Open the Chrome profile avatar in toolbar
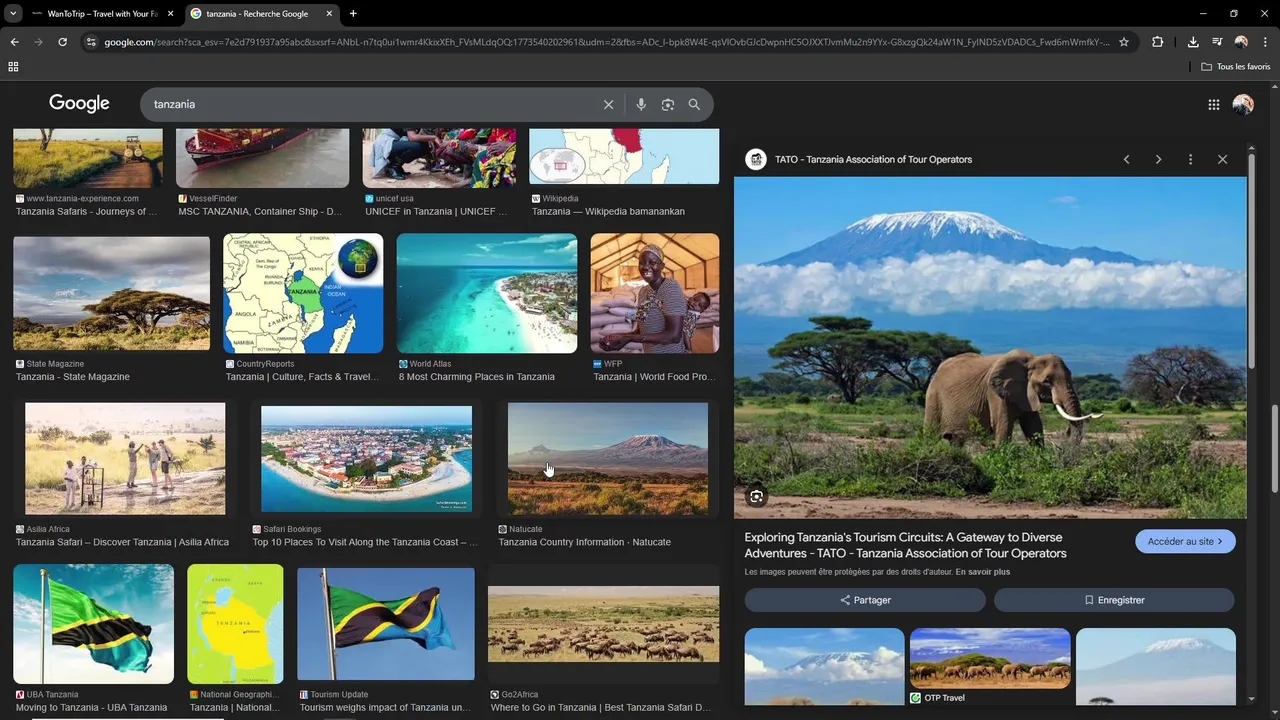 (1241, 42)
